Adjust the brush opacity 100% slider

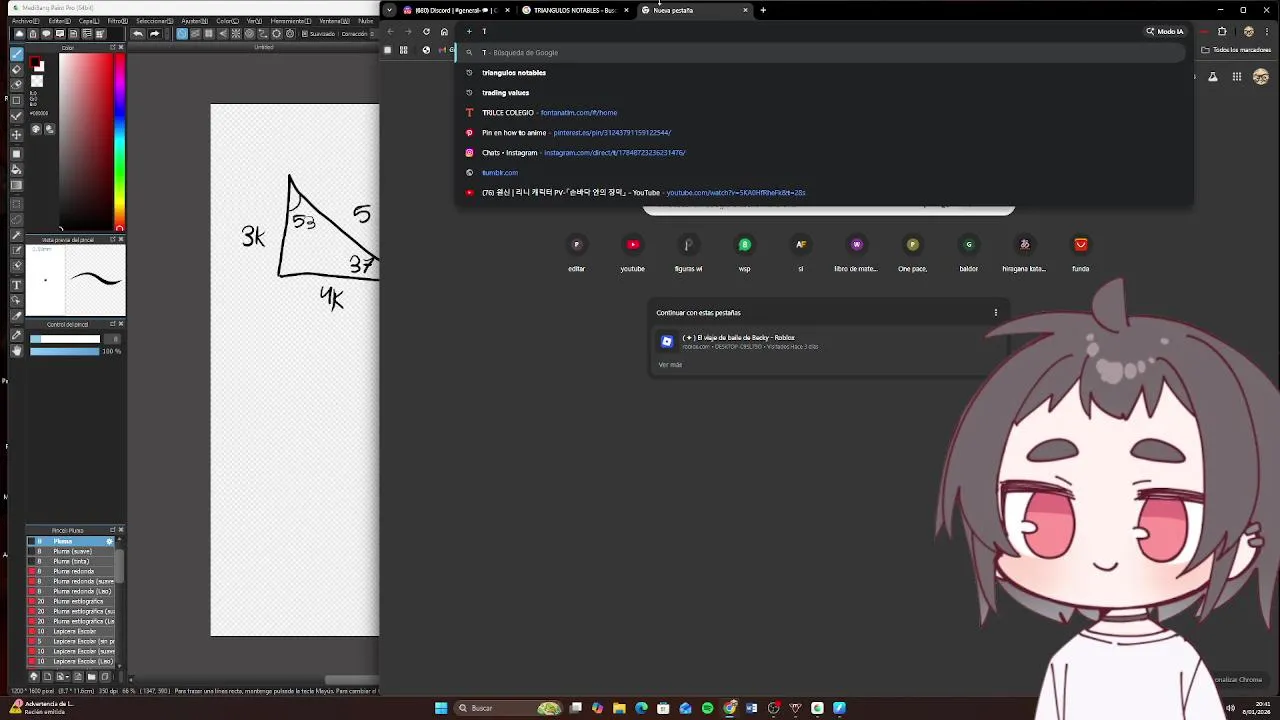pos(65,351)
